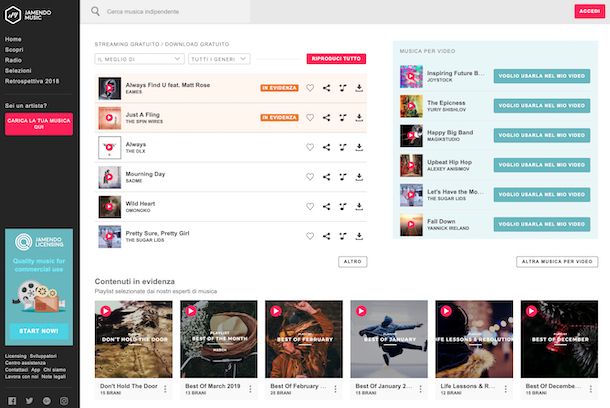Click the Accedi login button
The height and width of the screenshot is (408, 610).
coord(589,11)
